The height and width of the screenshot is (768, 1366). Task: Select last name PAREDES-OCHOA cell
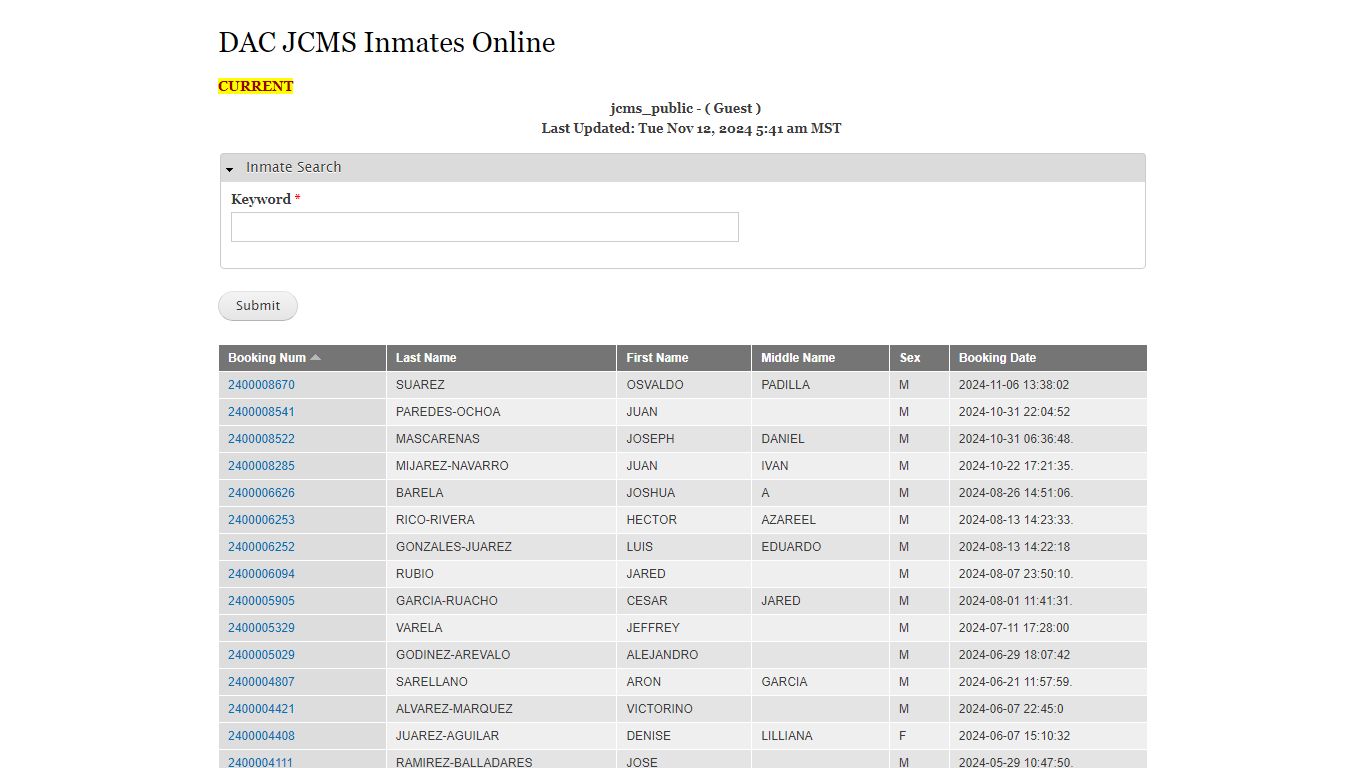(501, 412)
